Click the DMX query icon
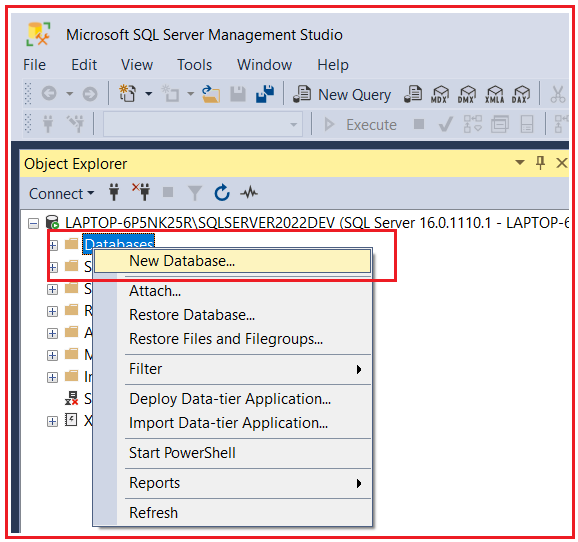The image size is (578, 542). (x=467, y=94)
